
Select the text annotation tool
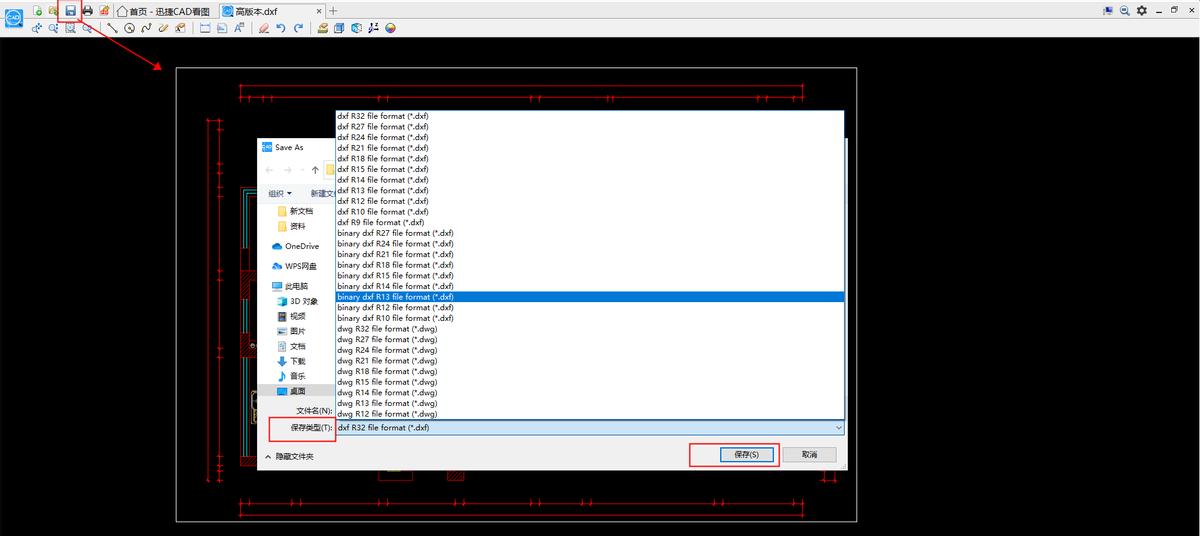point(239,28)
